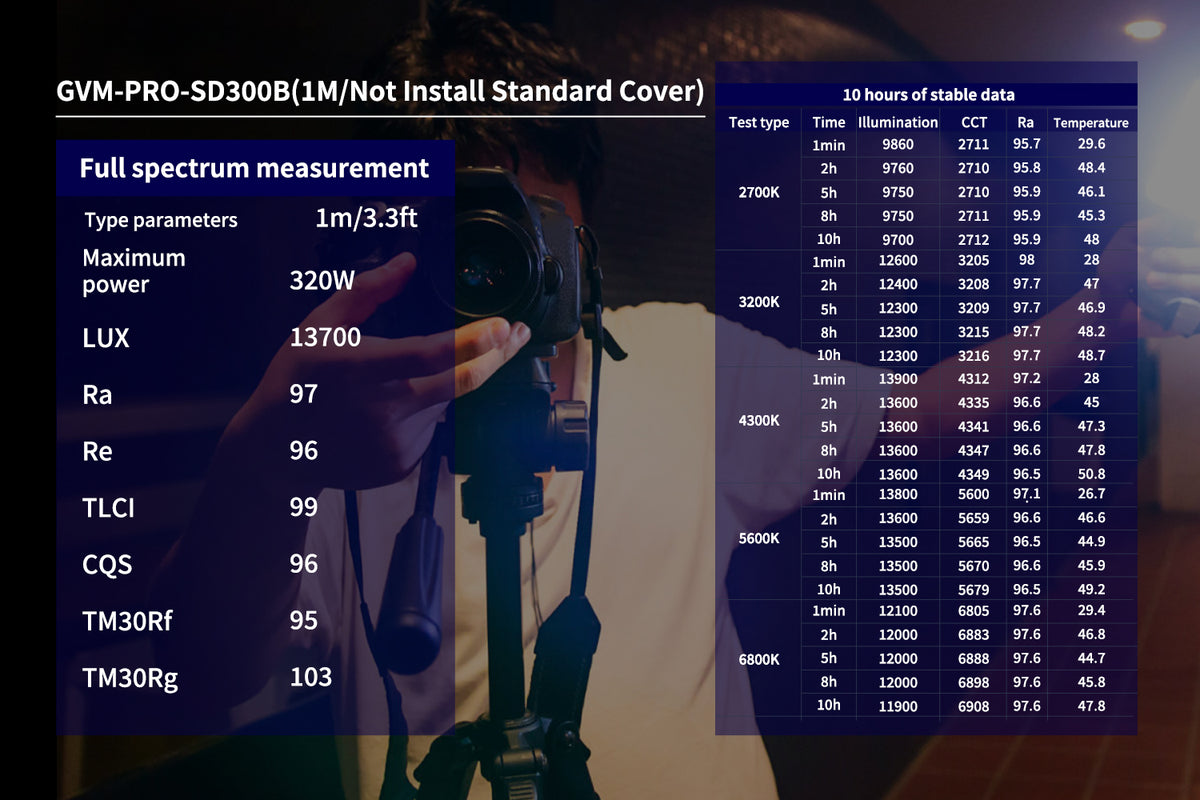Select the temperature value '44.7'

[x=1091, y=658]
